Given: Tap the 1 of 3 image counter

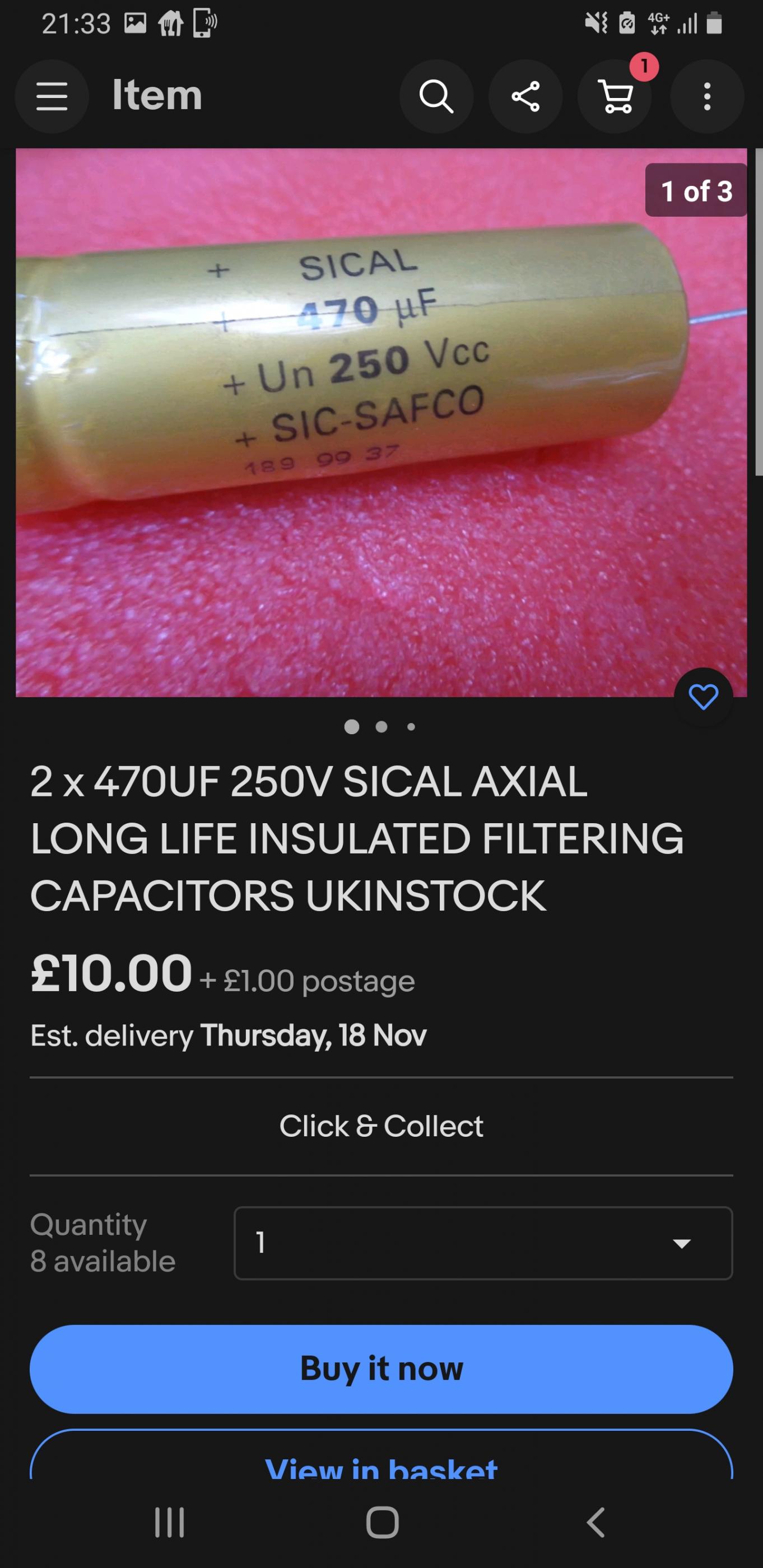Looking at the screenshot, I should pos(696,190).
